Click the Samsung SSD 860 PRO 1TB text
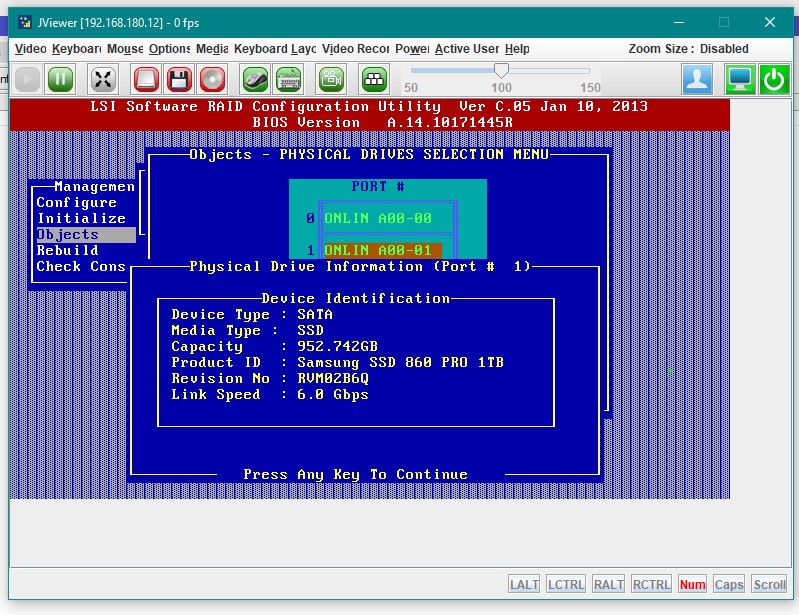This screenshot has width=799, height=615. pyautogui.click(x=401, y=362)
